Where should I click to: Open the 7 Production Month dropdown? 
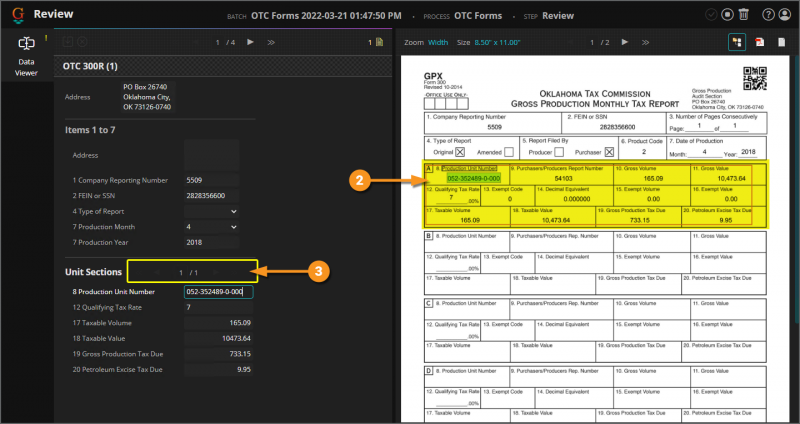211,227
